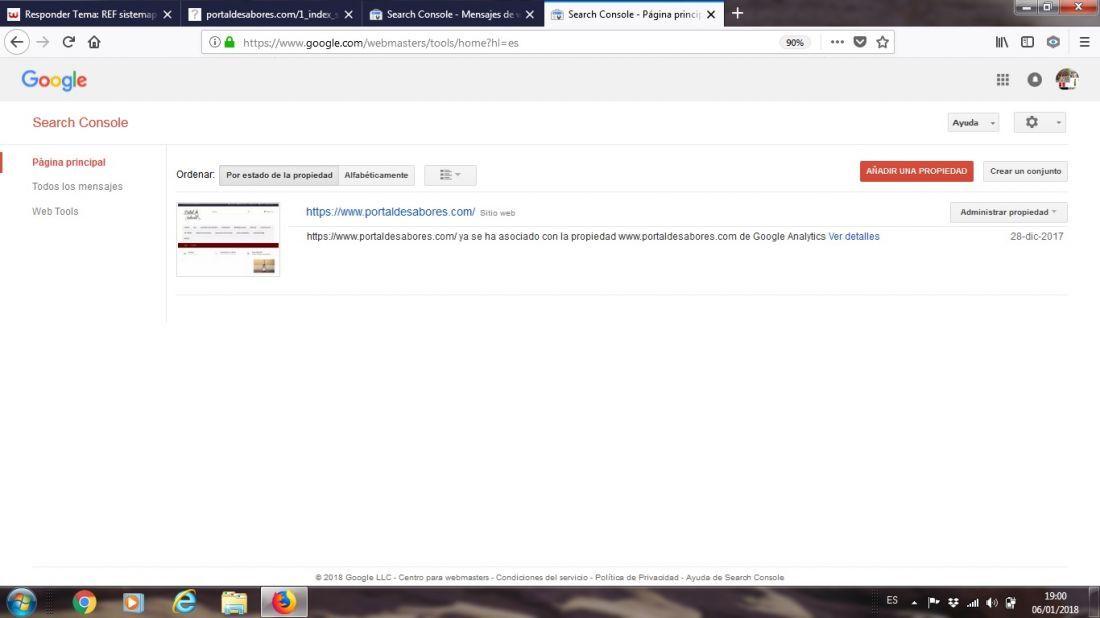Screen dimensions: 1100x618
Task: Click the ES language indicator in taskbar
Action: coord(892,600)
